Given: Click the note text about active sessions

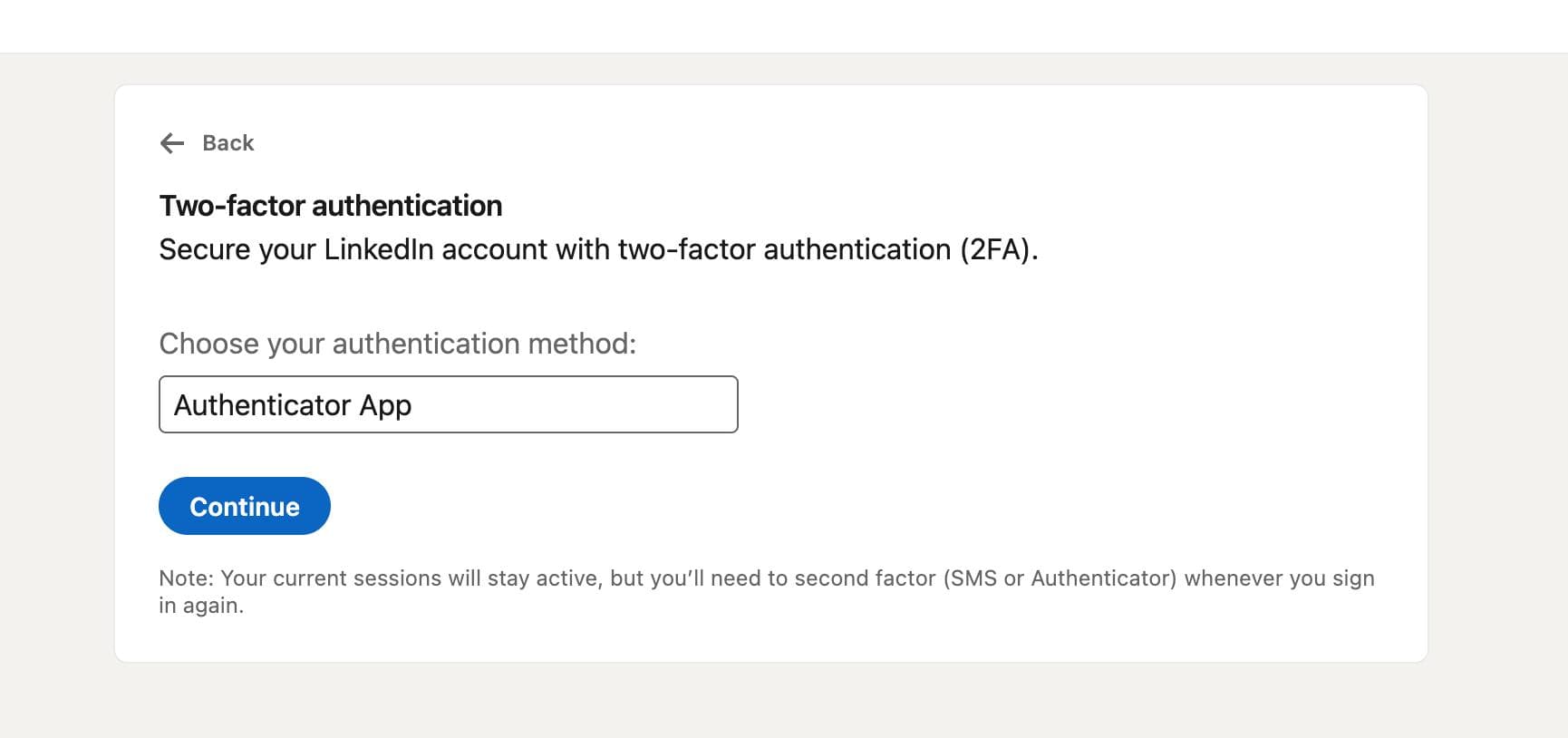Looking at the screenshot, I should [x=766, y=591].
